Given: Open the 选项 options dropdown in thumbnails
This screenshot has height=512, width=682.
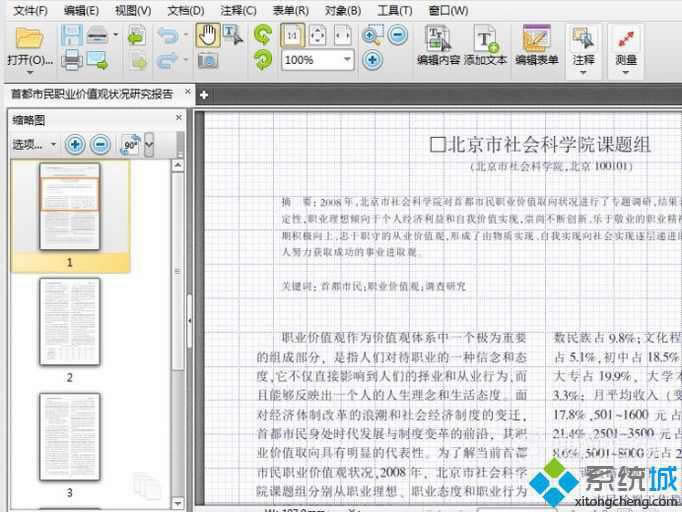Looking at the screenshot, I should (x=34, y=144).
